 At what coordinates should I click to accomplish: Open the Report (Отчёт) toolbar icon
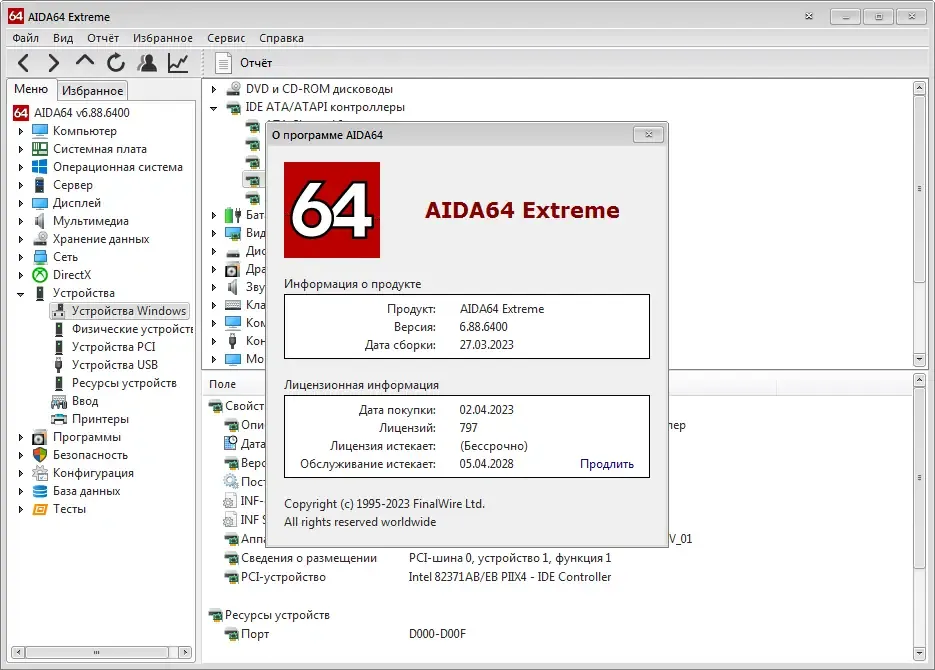[x=223, y=63]
